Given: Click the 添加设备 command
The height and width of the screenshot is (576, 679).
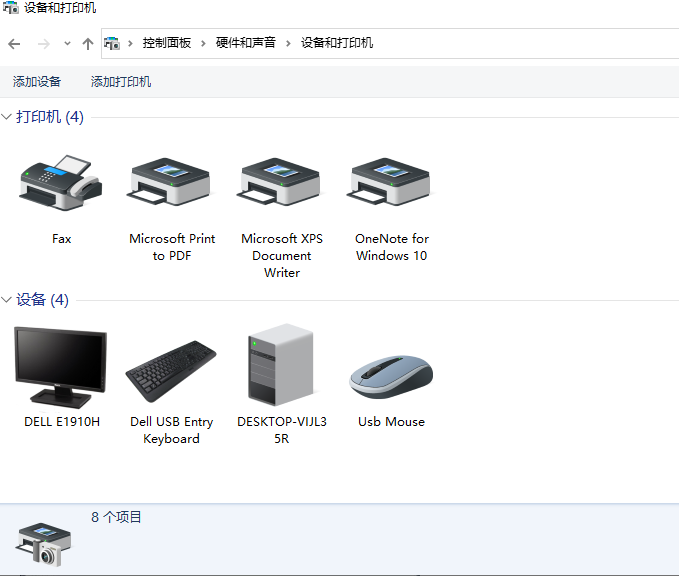Looking at the screenshot, I should coord(37,81).
